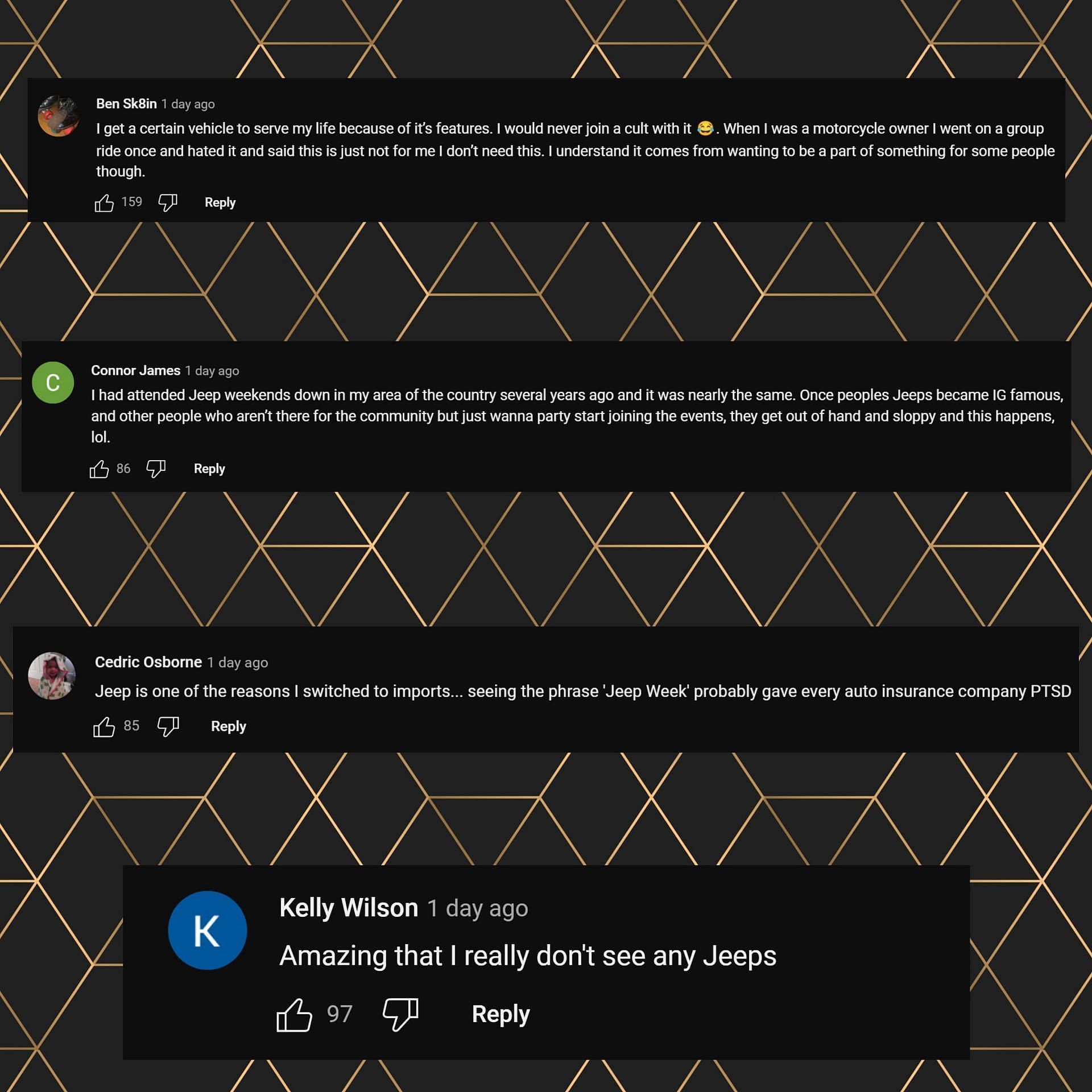The width and height of the screenshot is (1092, 1092).
Task: Open Ben Sk8in's profile avatar
Action: click(59, 116)
